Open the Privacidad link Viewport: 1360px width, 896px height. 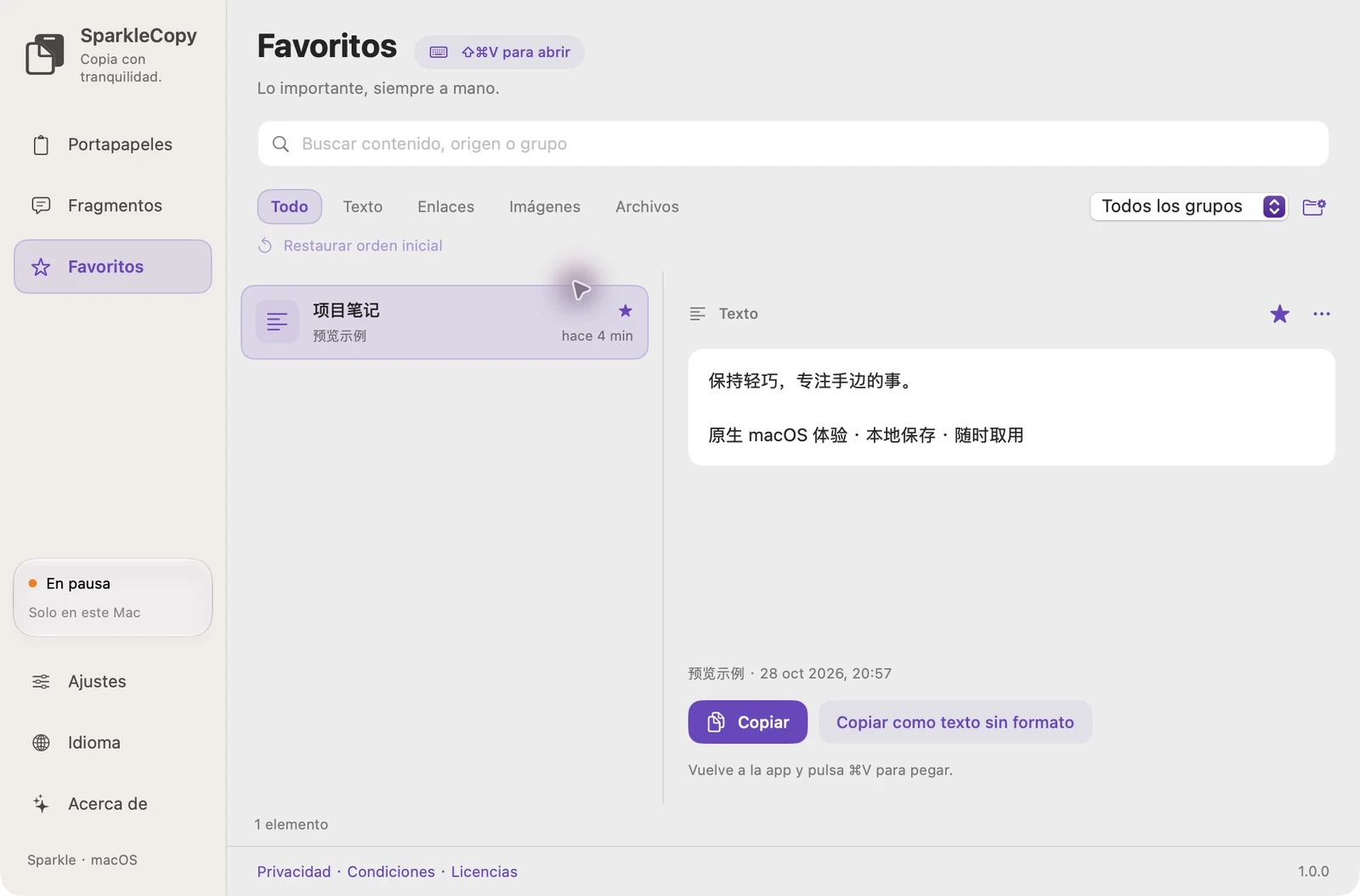[x=294, y=871]
